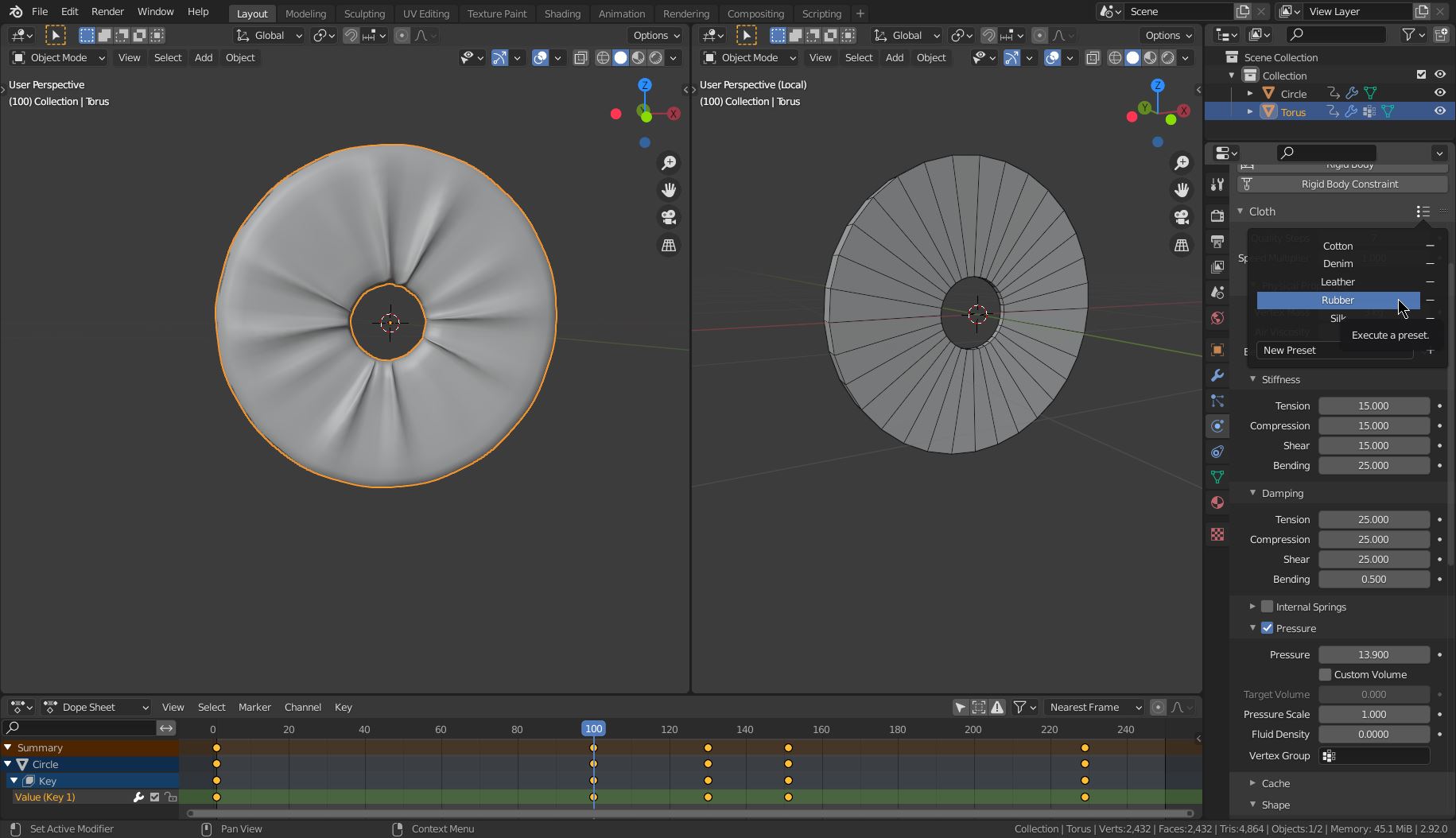Screen dimensions: 1456x838
Task: Open the Render properties tab
Action: [x=1217, y=215]
